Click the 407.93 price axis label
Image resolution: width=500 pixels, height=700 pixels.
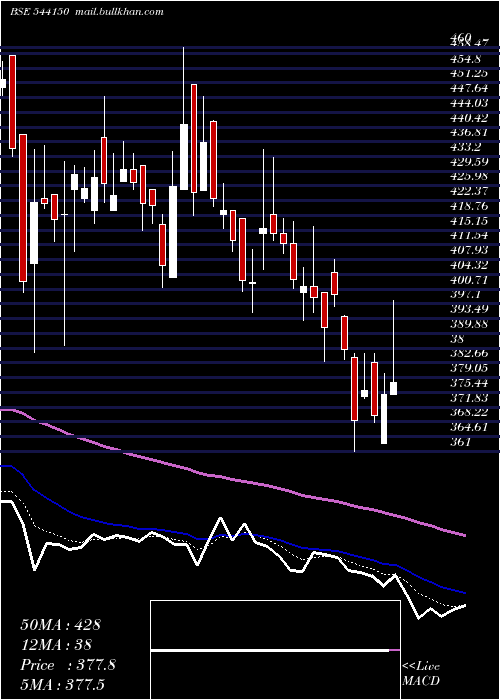[x=469, y=250]
